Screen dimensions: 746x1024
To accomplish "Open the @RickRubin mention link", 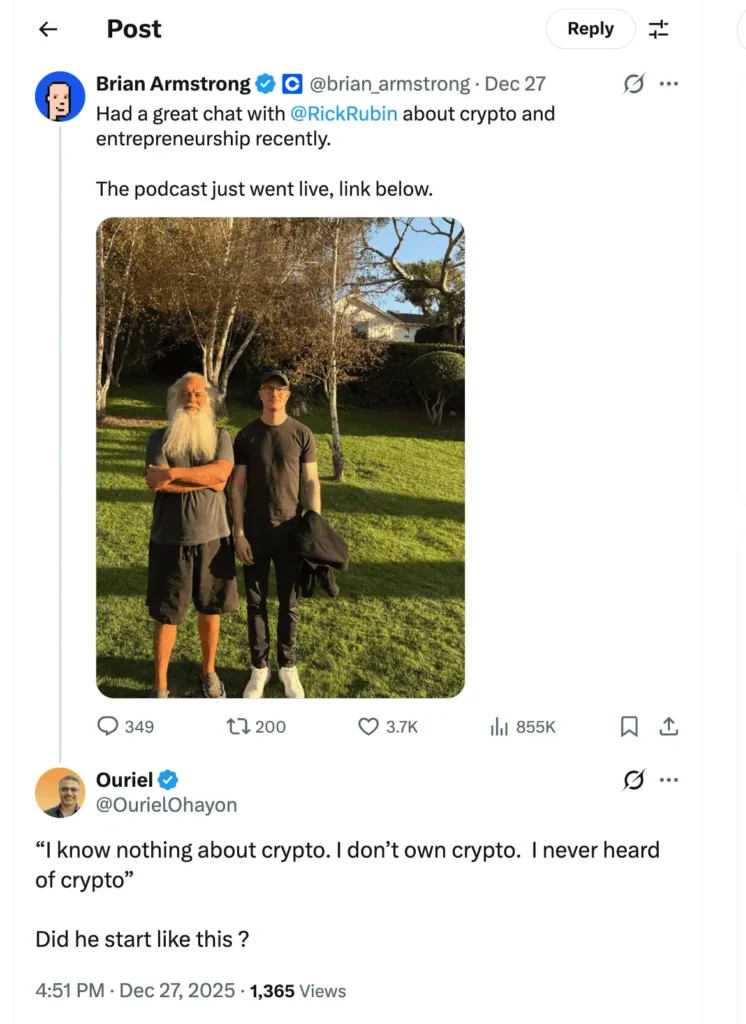I will coord(344,113).
